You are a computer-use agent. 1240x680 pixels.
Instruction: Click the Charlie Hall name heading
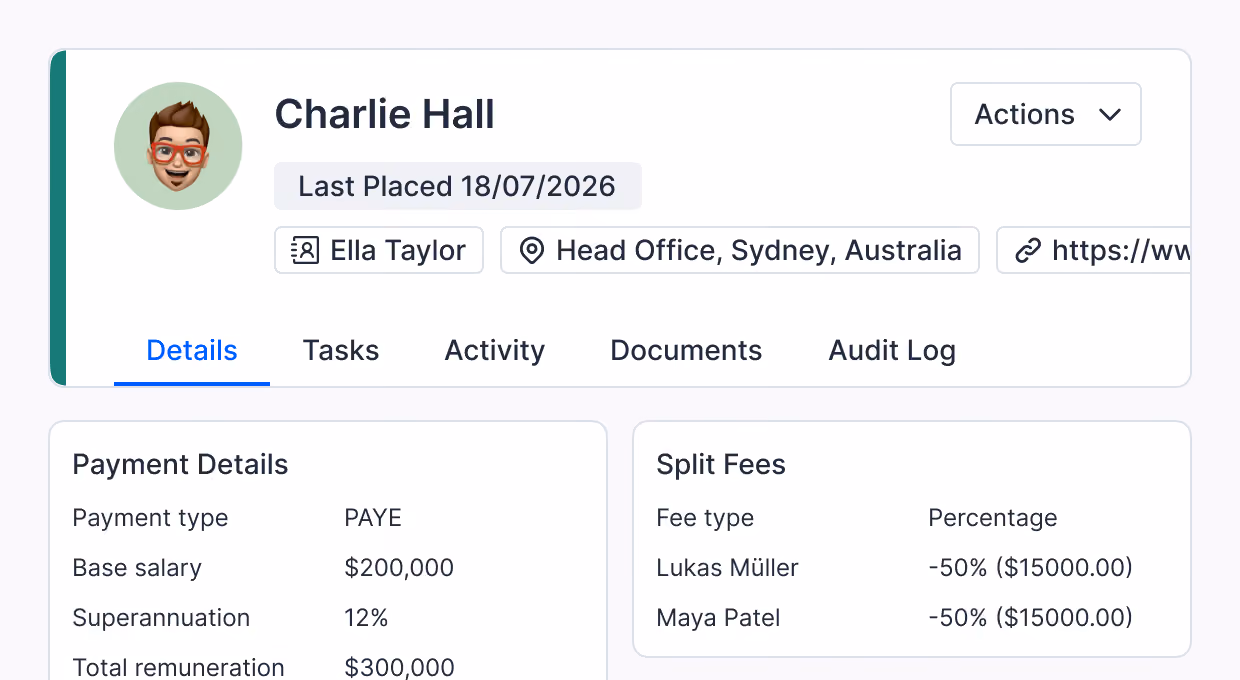(x=385, y=114)
